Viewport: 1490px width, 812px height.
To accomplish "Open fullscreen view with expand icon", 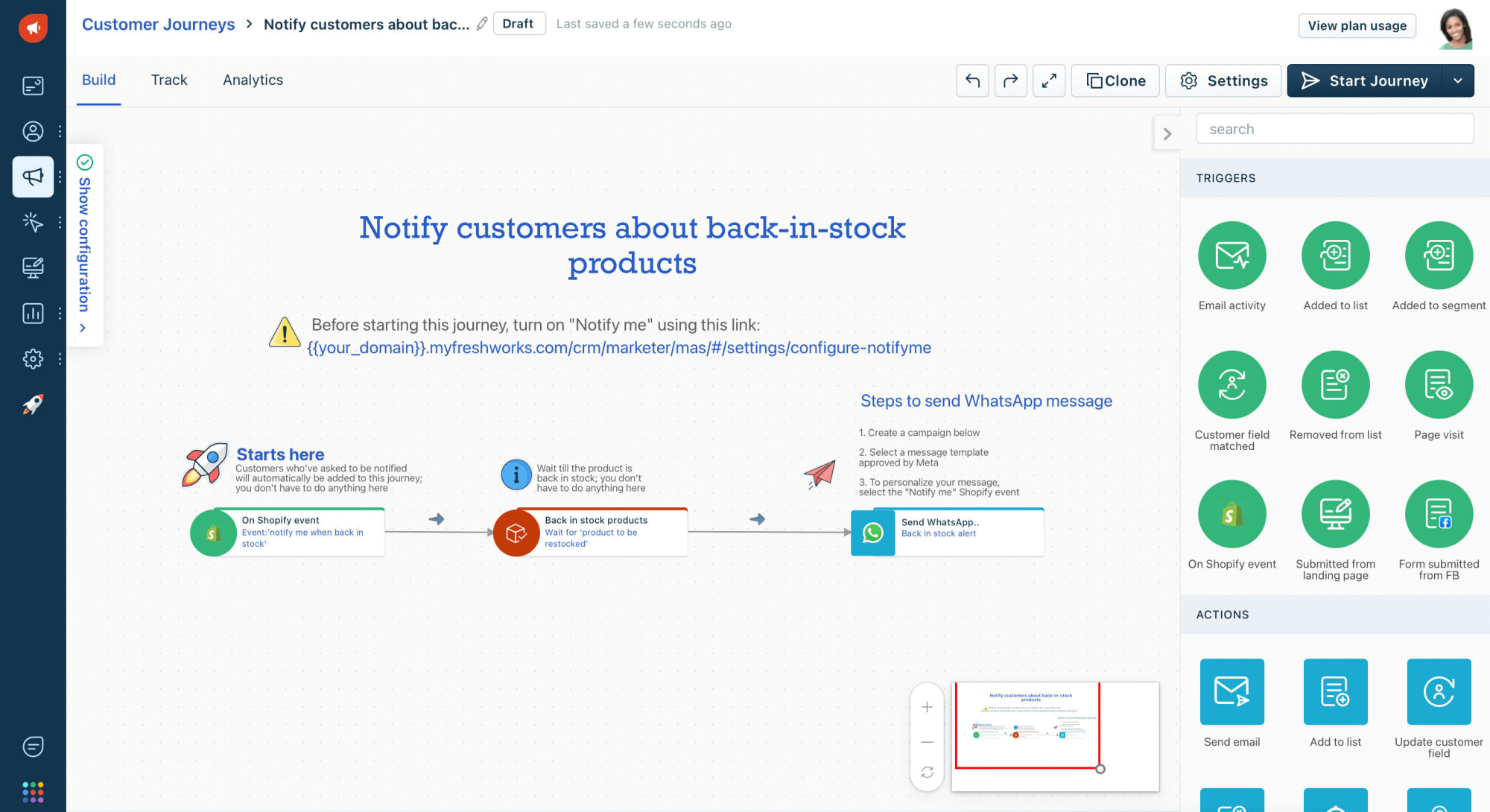I will pyautogui.click(x=1049, y=80).
